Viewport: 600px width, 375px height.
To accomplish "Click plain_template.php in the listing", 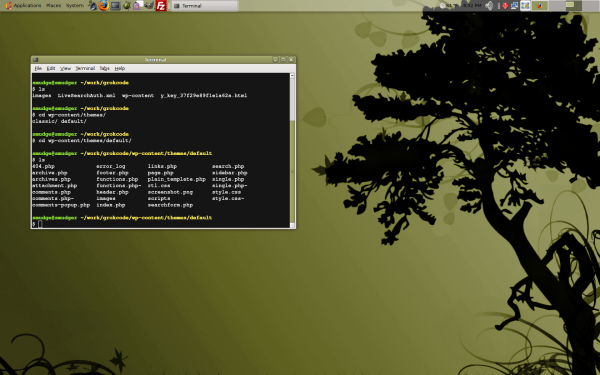I will pyautogui.click(x=177, y=179).
